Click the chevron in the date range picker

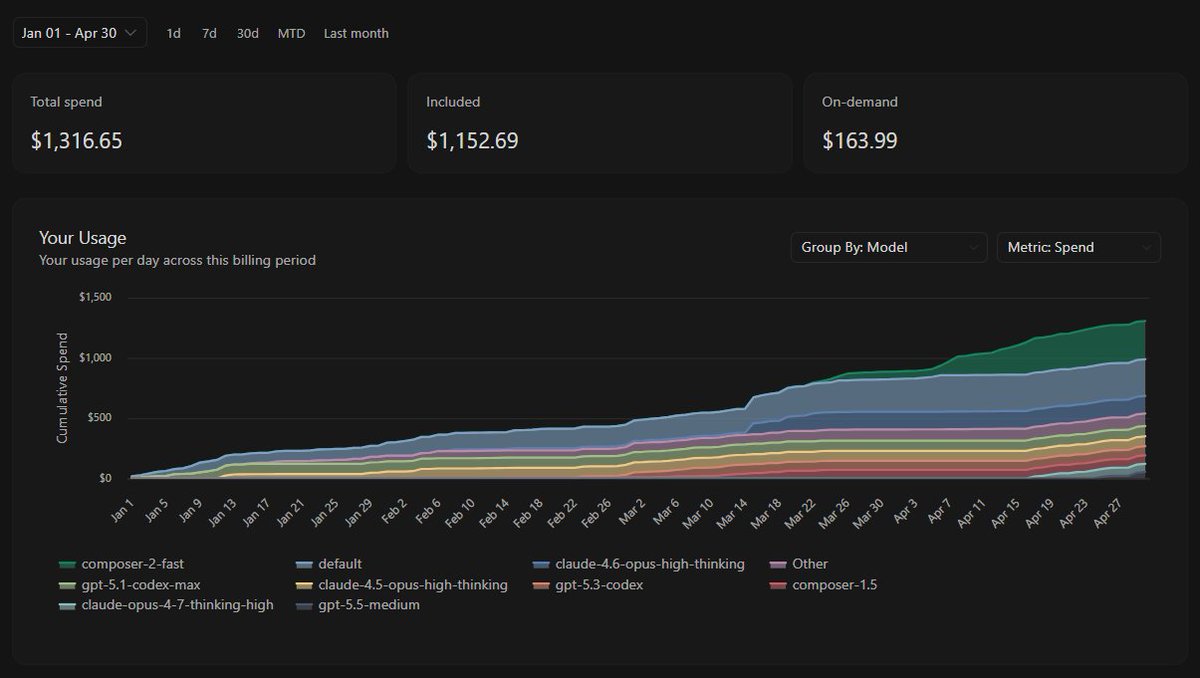tap(131, 33)
